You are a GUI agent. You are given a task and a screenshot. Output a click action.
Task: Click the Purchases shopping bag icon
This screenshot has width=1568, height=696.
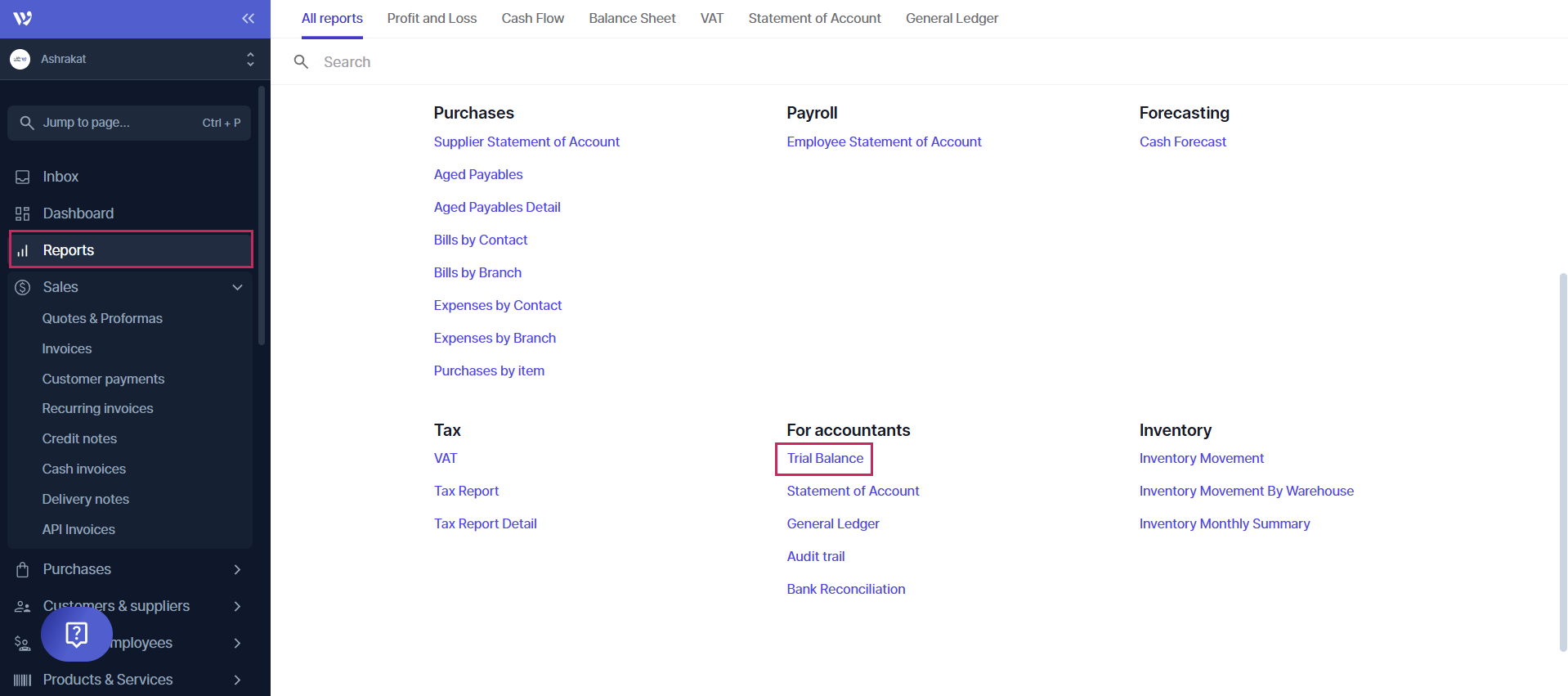coord(23,569)
